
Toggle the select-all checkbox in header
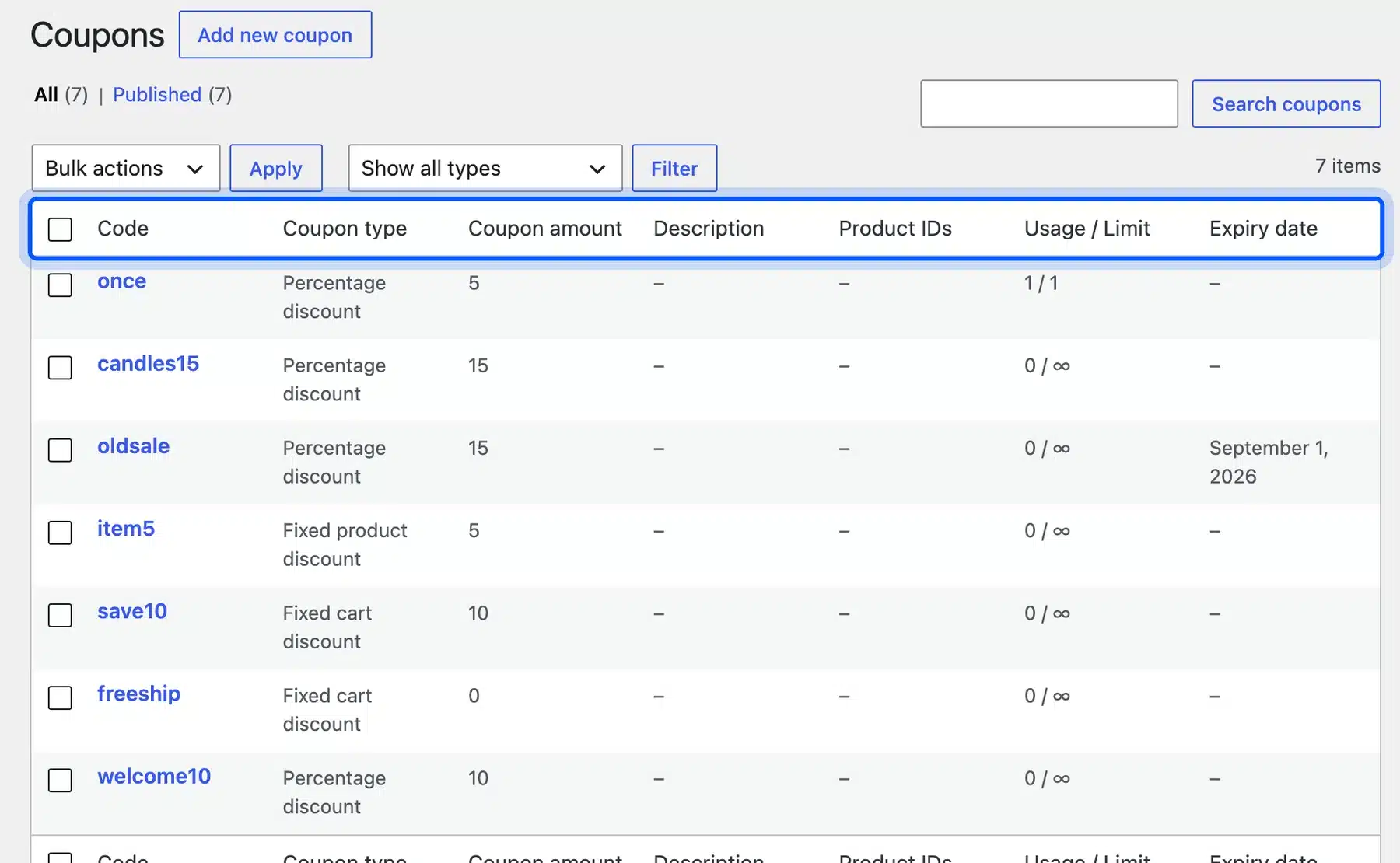pos(60,229)
